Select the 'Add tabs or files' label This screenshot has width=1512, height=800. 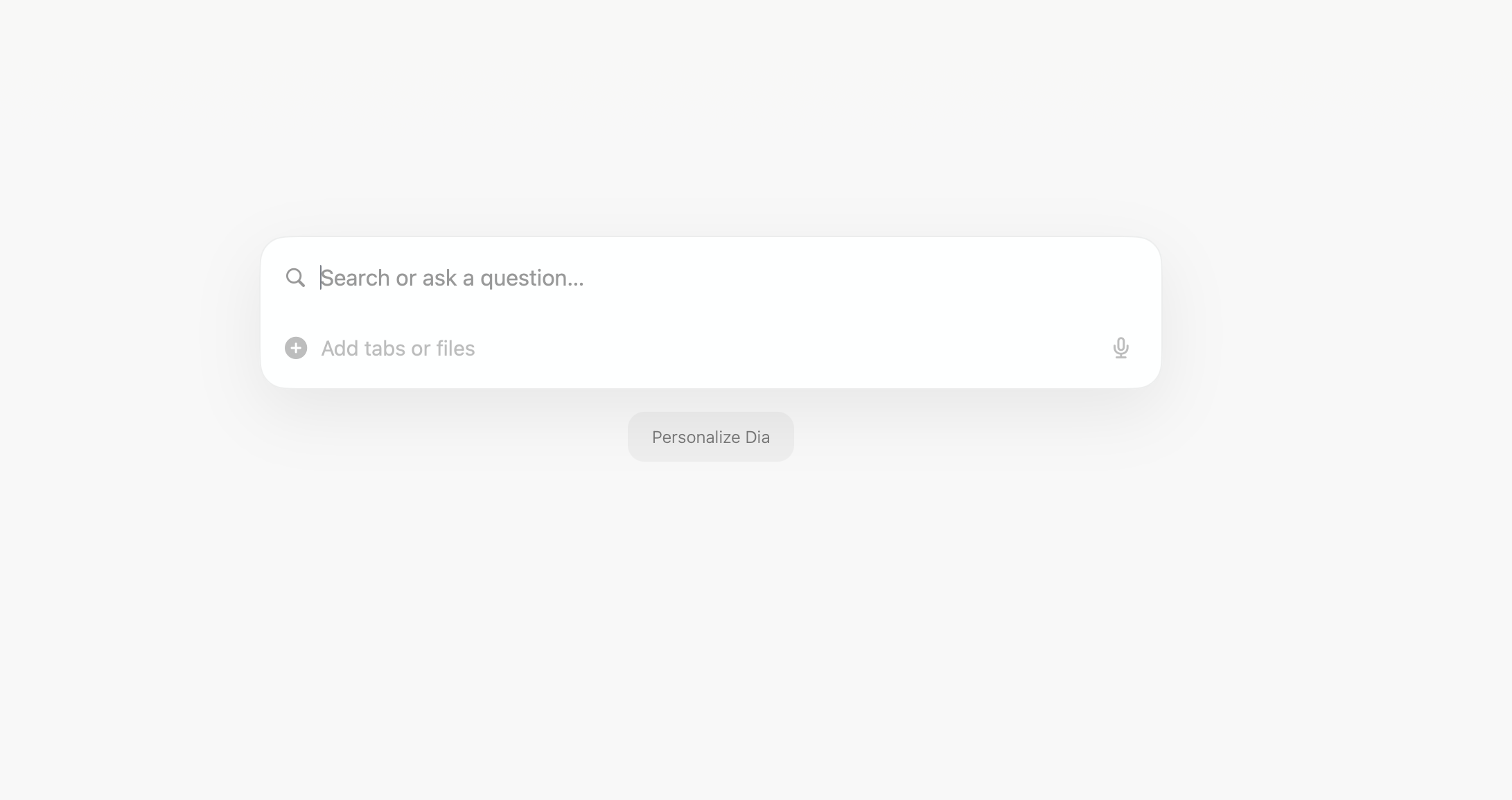398,348
